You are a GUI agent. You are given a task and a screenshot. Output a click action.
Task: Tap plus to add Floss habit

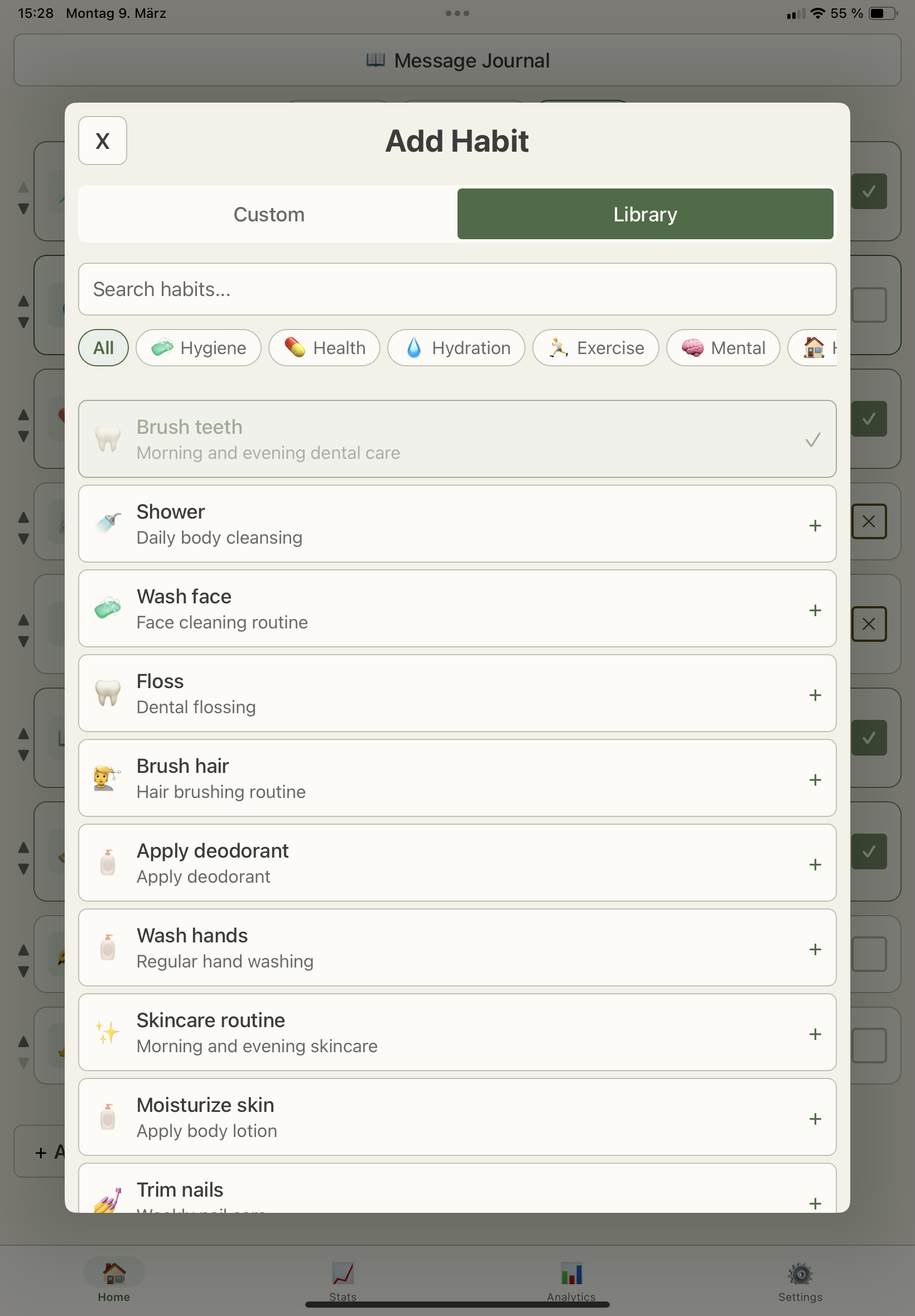point(815,695)
